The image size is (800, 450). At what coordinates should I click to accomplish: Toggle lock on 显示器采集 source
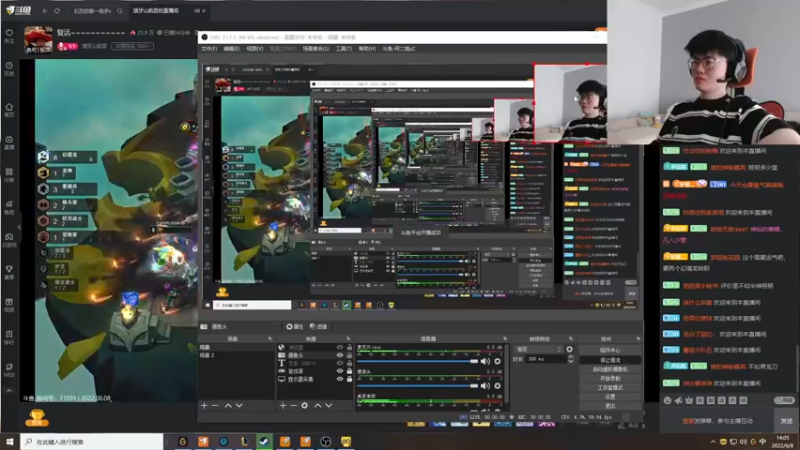(349, 380)
